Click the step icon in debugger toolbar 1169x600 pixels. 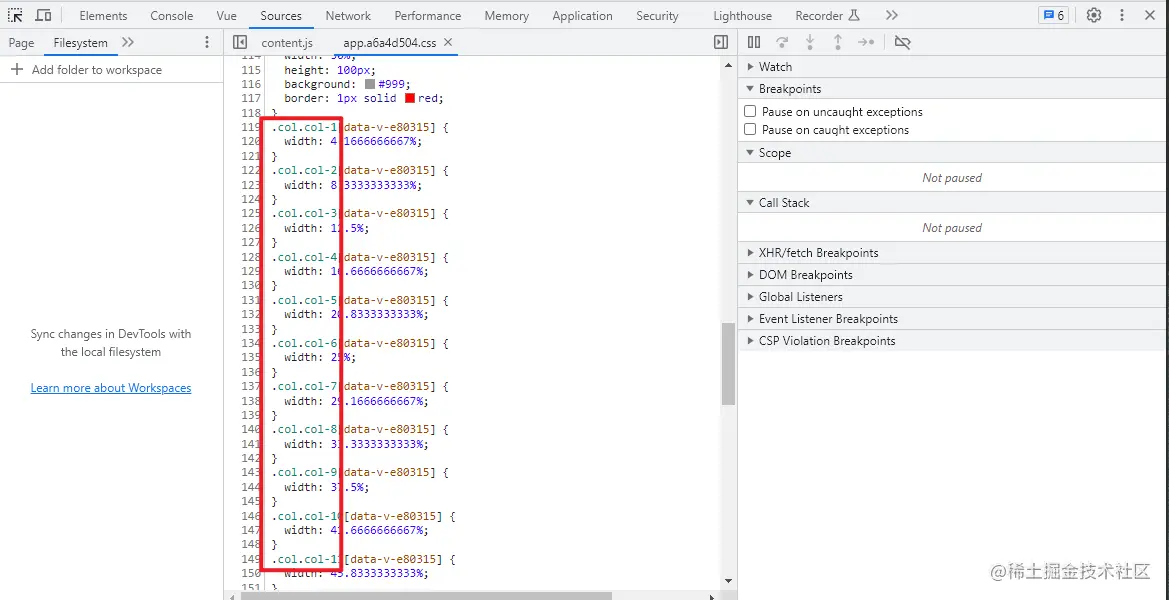point(866,43)
